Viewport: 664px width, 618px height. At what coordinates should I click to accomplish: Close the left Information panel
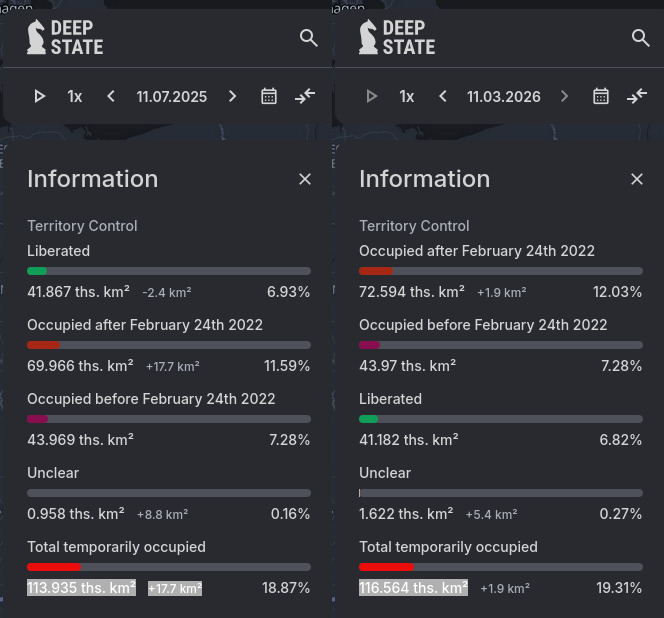point(305,179)
